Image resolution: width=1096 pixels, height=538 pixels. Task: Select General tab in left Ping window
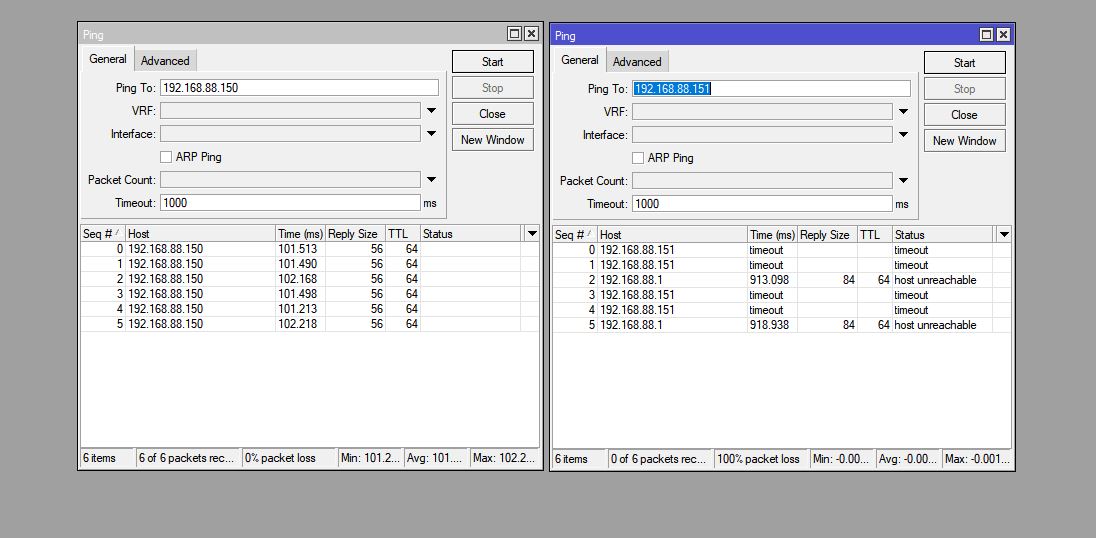click(x=108, y=59)
